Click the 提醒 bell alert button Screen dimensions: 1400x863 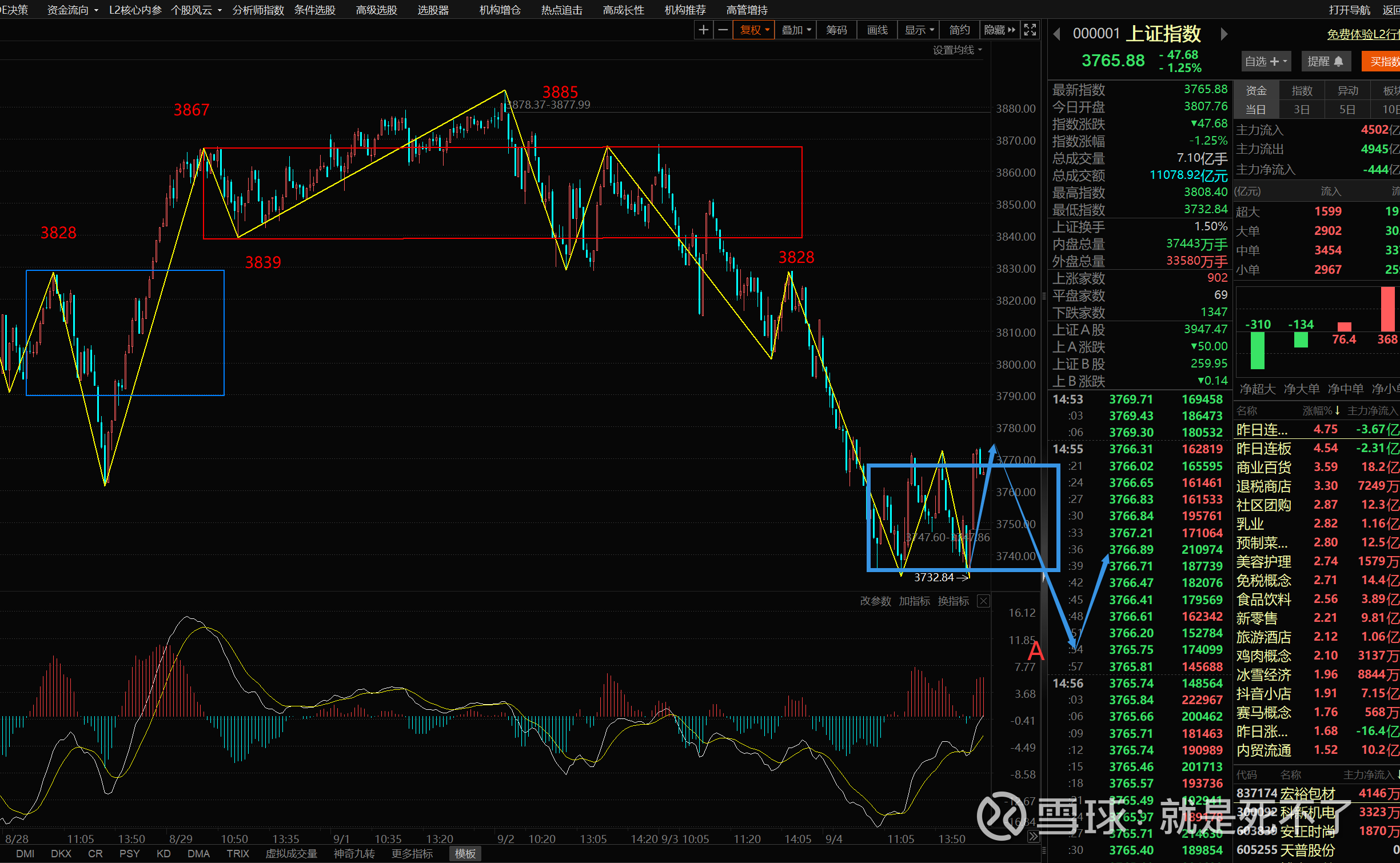1325,61
